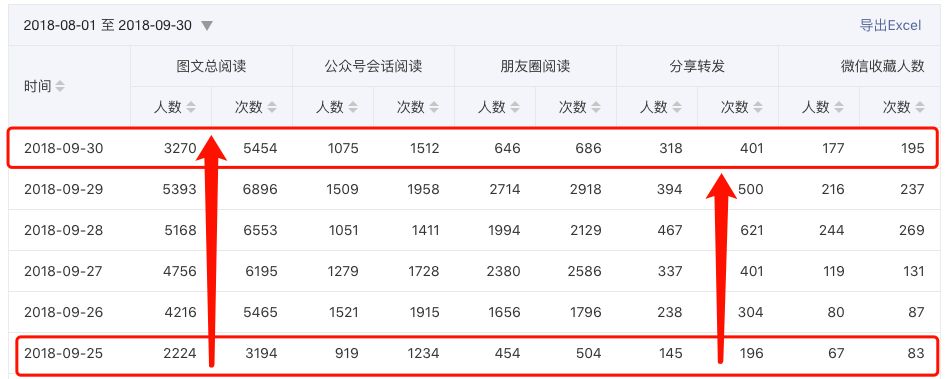Sort 朋友圈阅读 次数 column
The width and height of the screenshot is (947, 379).
coord(595,107)
